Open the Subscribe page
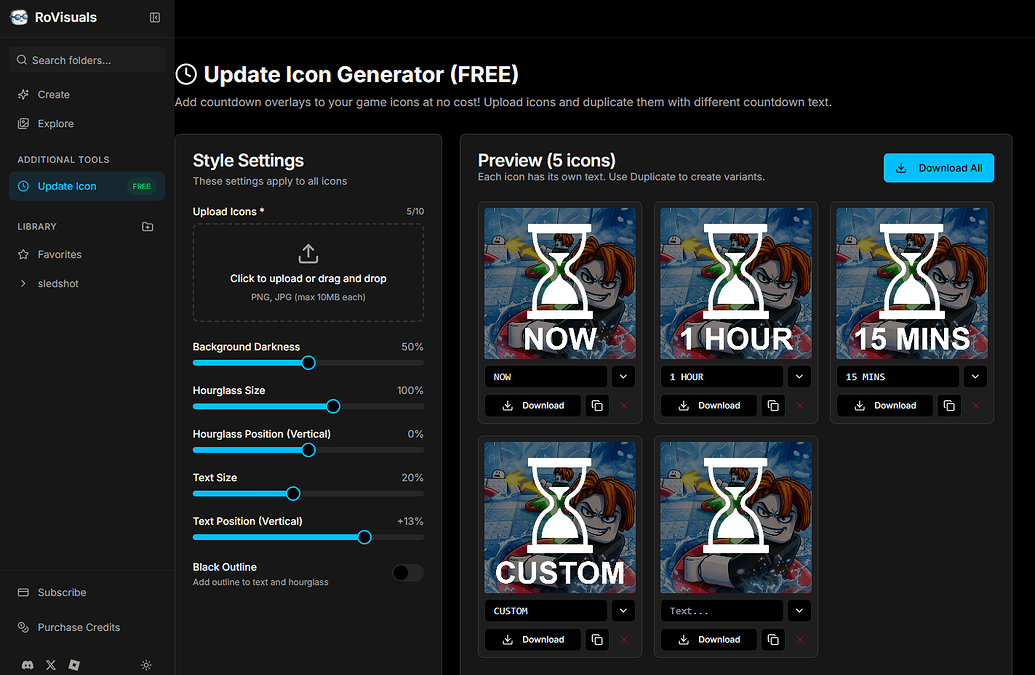Image resolution: width=1035 pixels, height=675 pixels. click(x=87, y=593)
